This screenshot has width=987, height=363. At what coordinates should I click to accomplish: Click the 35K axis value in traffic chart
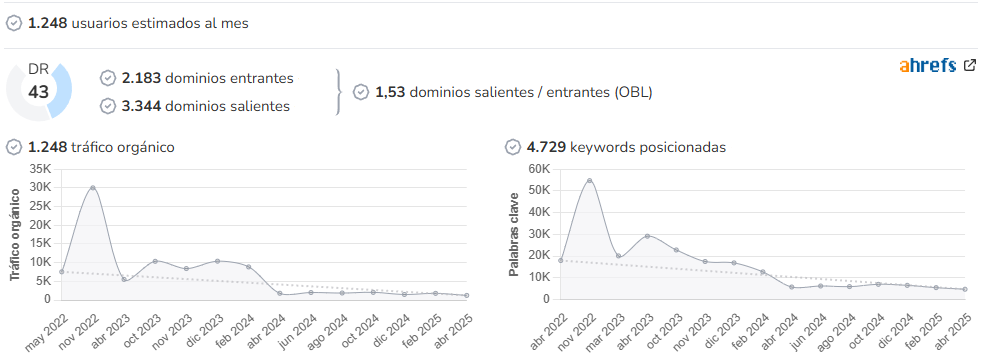tap(41, 169)
